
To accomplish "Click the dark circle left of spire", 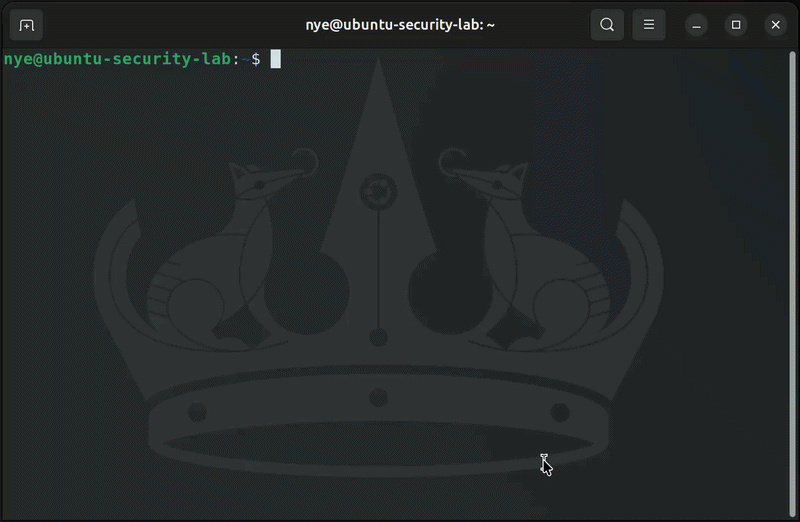I will (x=306, y=293).
